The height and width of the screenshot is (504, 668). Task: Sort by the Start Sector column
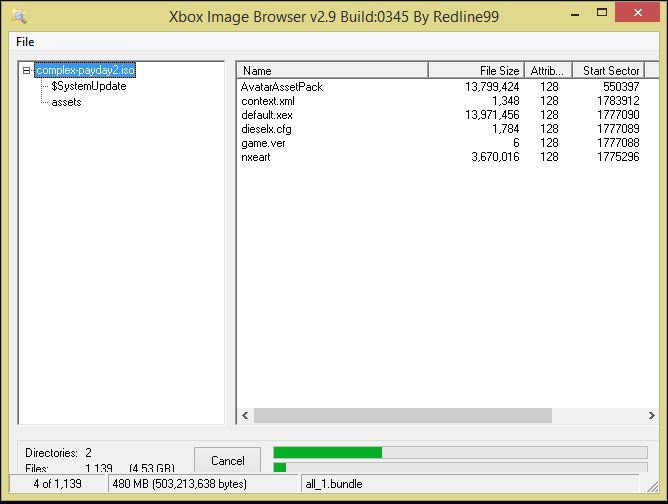tap(610, 70)
